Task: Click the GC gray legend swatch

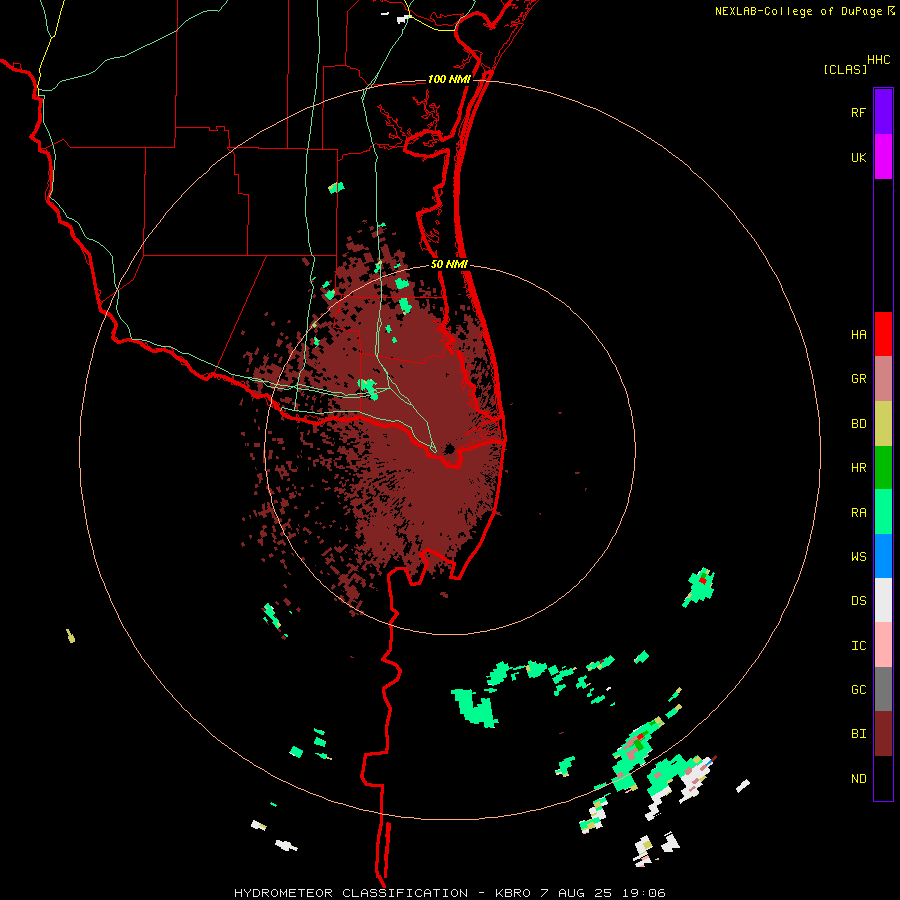Action: coord(883,689)
